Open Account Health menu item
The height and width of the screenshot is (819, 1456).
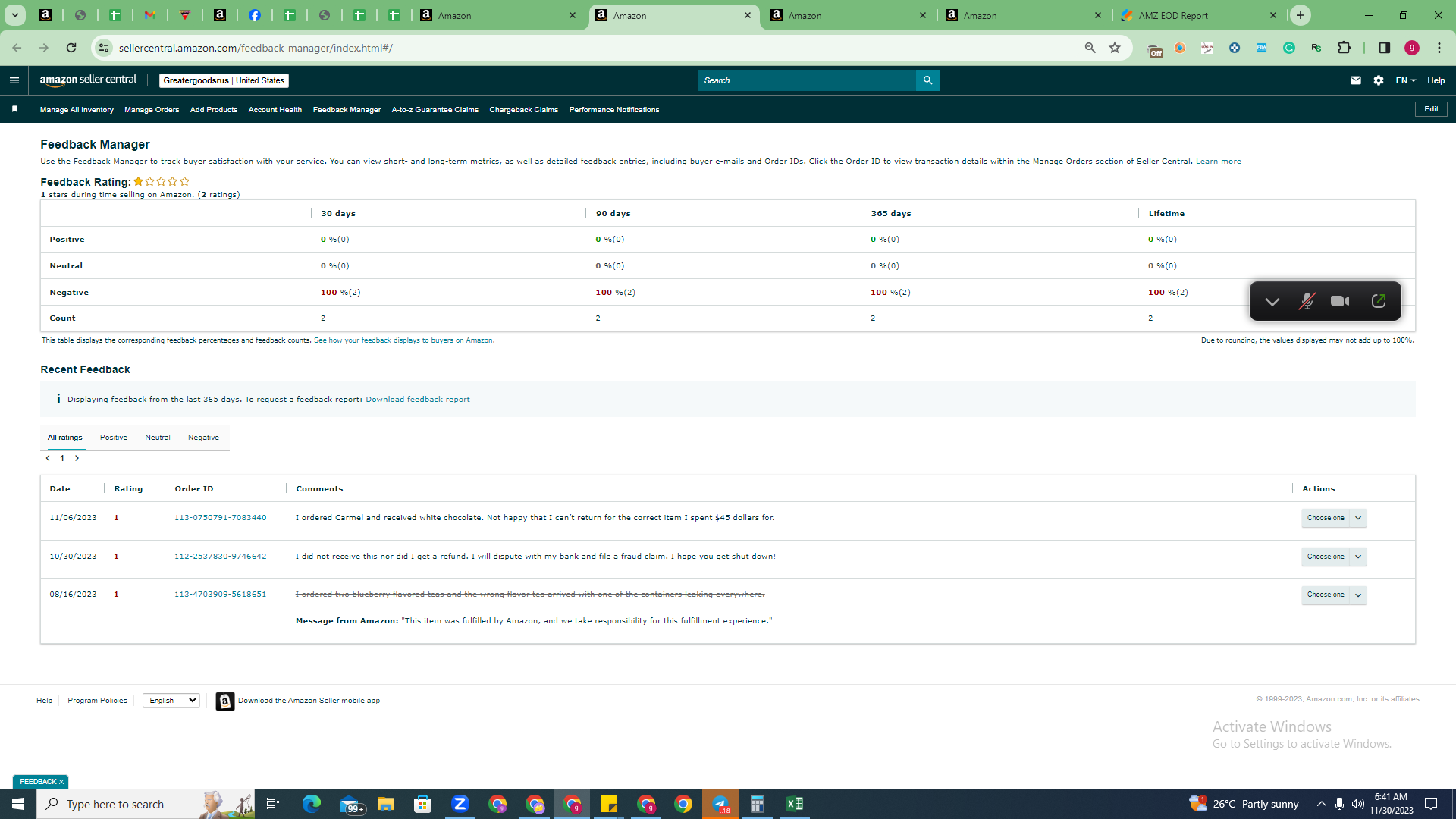coord(275,110)
